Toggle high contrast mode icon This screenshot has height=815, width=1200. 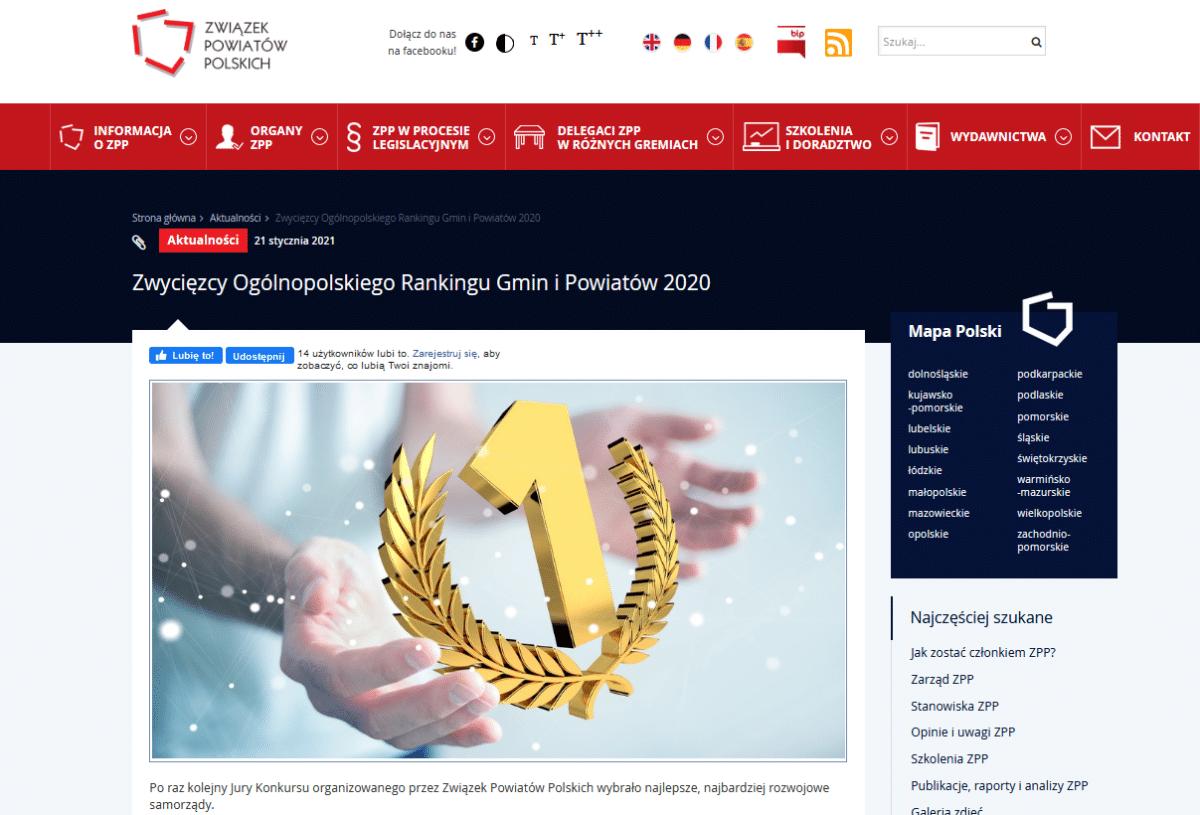[x=505, y=42]
